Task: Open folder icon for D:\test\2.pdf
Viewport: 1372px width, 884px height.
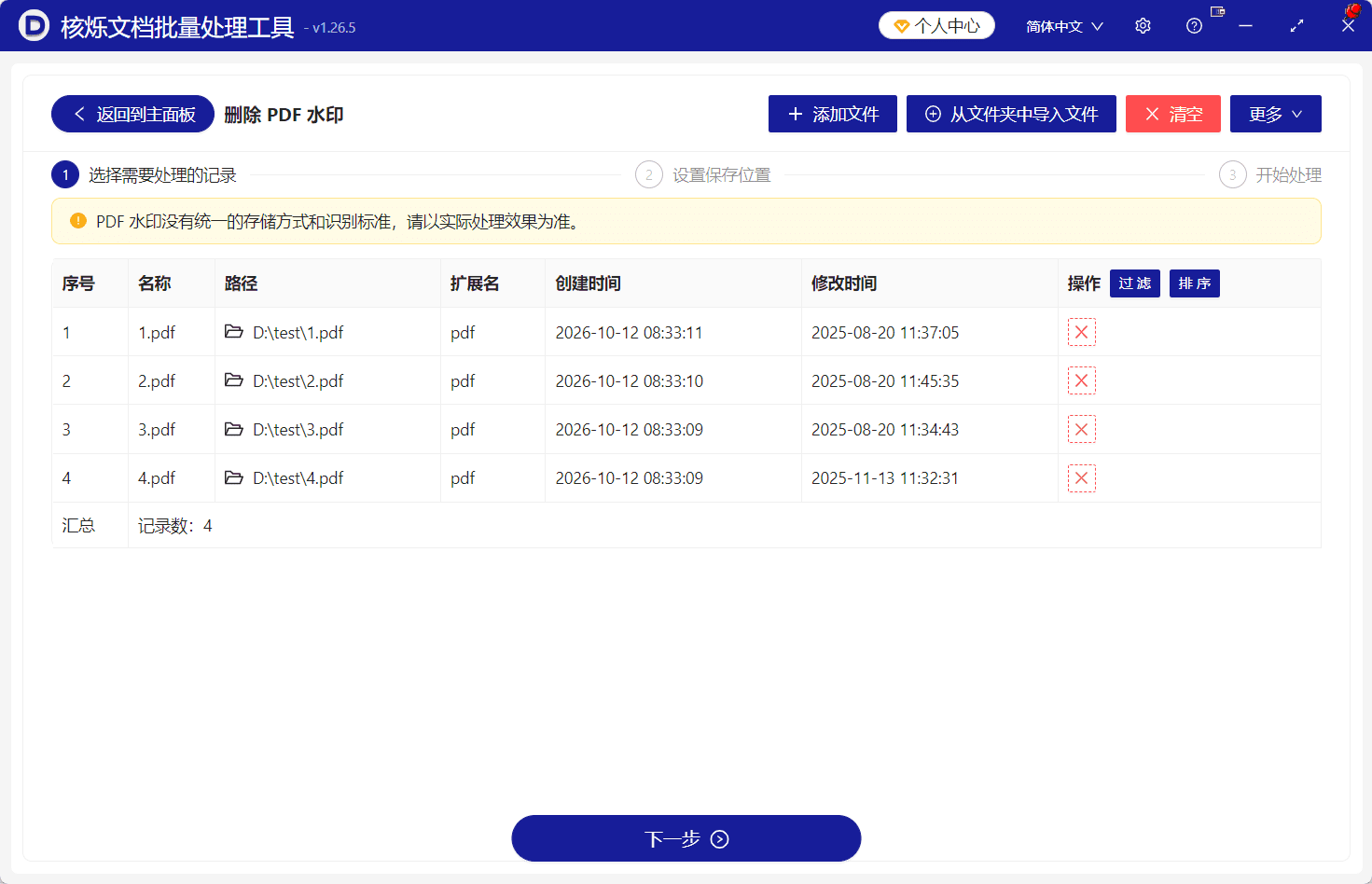Action: click(234, 380)
